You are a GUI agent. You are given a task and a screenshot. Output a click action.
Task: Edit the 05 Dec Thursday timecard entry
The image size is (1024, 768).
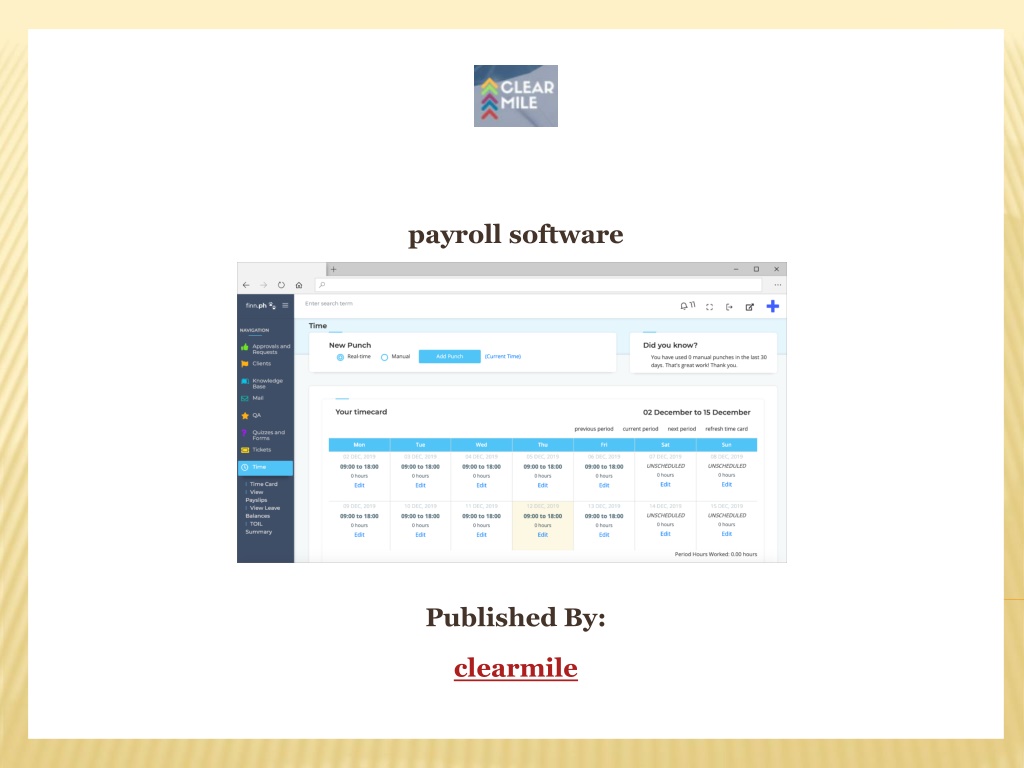[543, 485]
